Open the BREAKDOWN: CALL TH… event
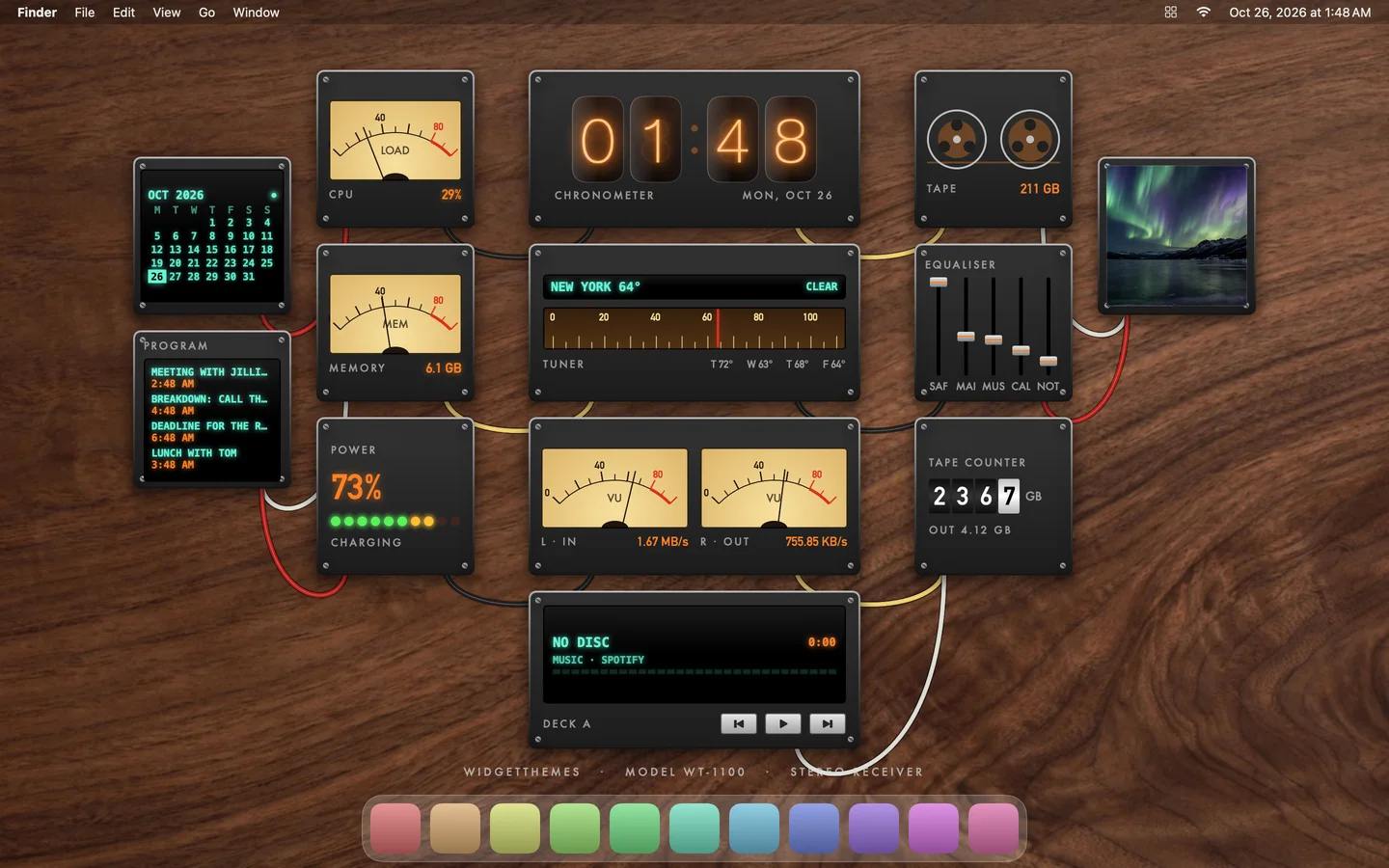This screenshot has height=868, width=1389. coord(209,404)
